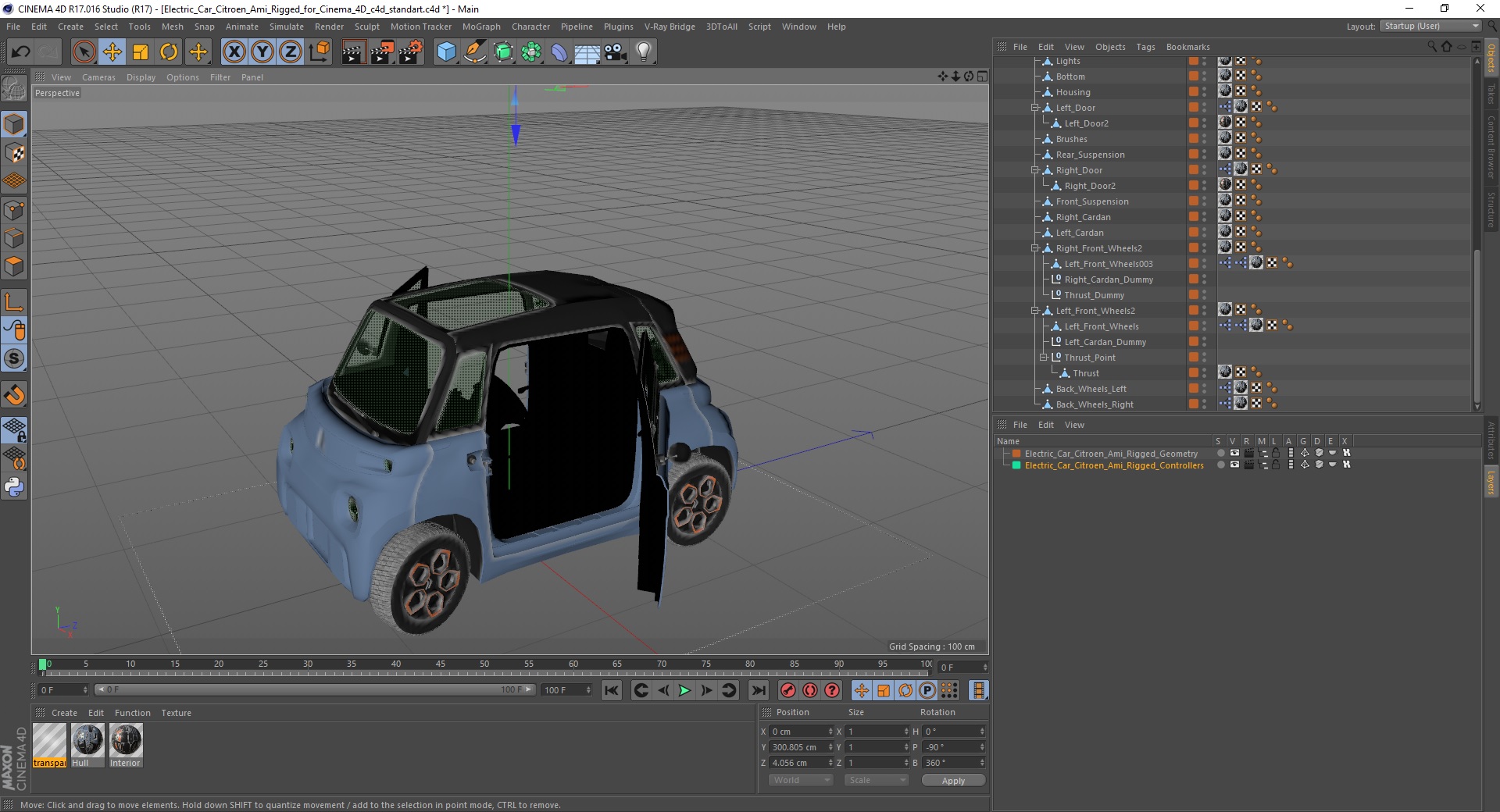Add a deformer object icon
Image resolution: width=1500 pixels, height=812 pixels.
(559, 52)
